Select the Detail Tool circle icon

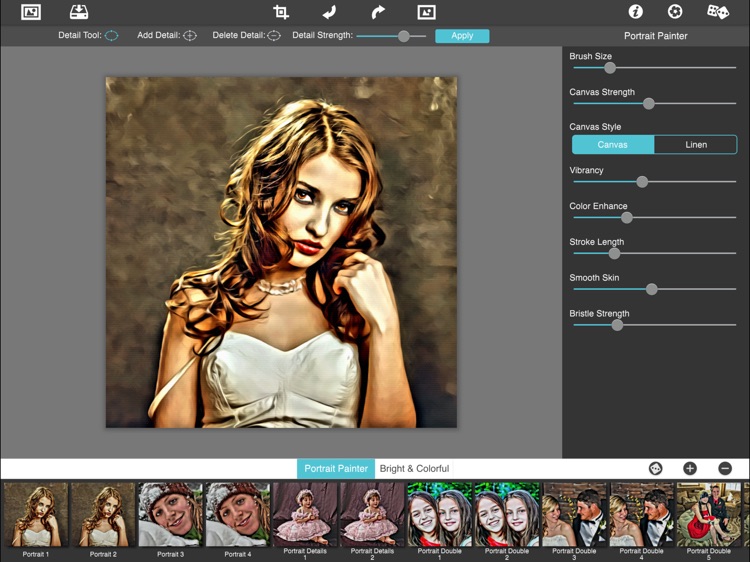(111, 35)
